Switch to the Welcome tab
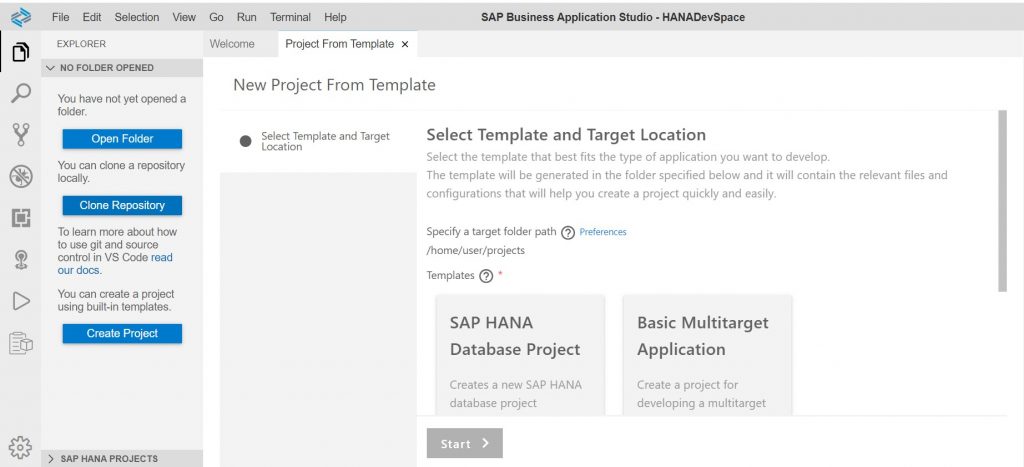This screenshot has height=467, width=1024. (x=232, y=44)
